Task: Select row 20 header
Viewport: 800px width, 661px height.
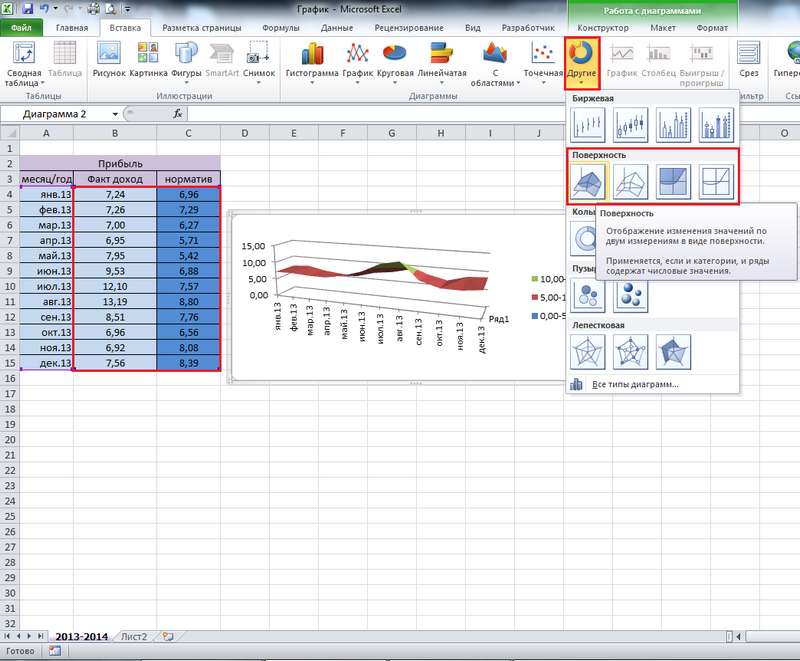Action: pos(10,440)
